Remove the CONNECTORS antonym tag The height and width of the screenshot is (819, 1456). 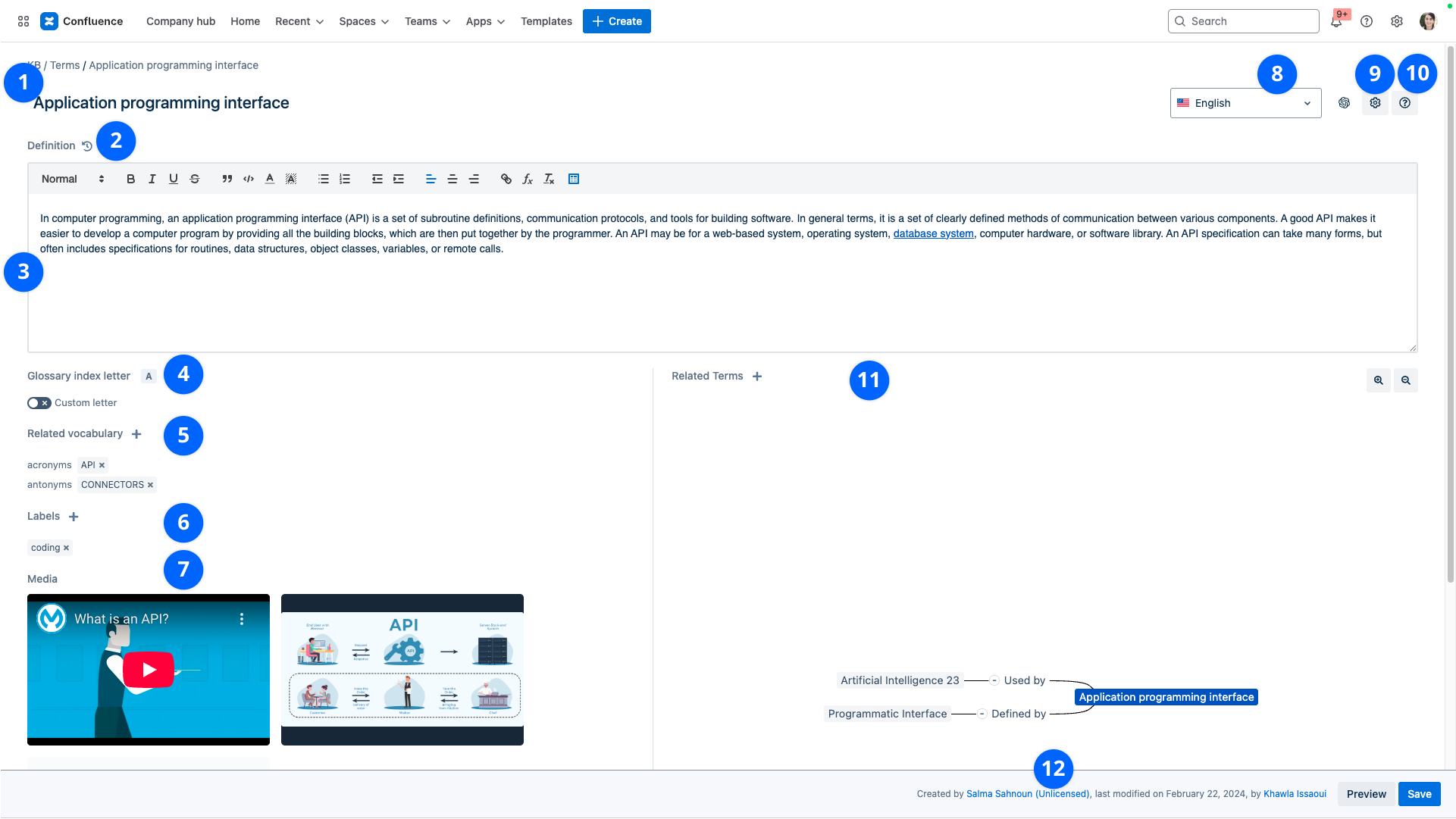pos(150,485)
